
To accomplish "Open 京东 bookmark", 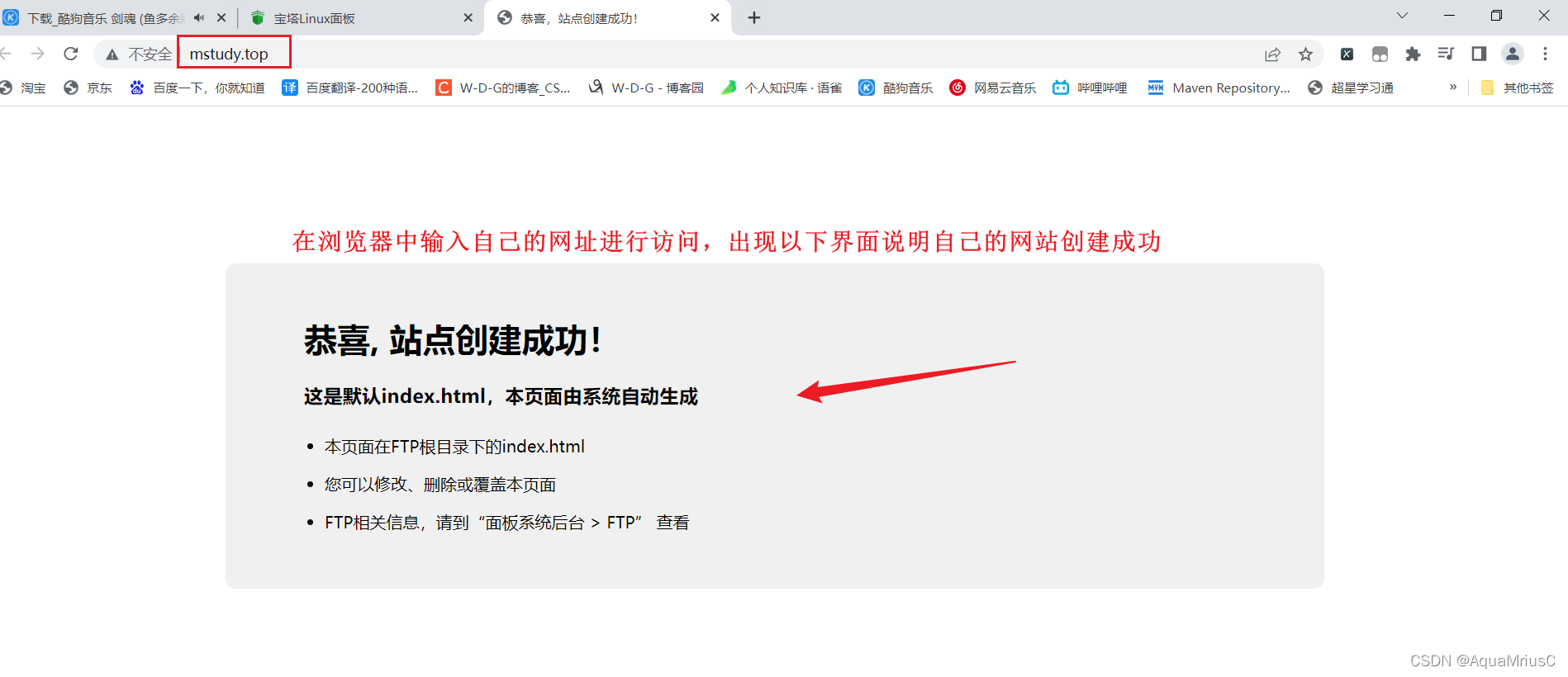I will (88, 88).
